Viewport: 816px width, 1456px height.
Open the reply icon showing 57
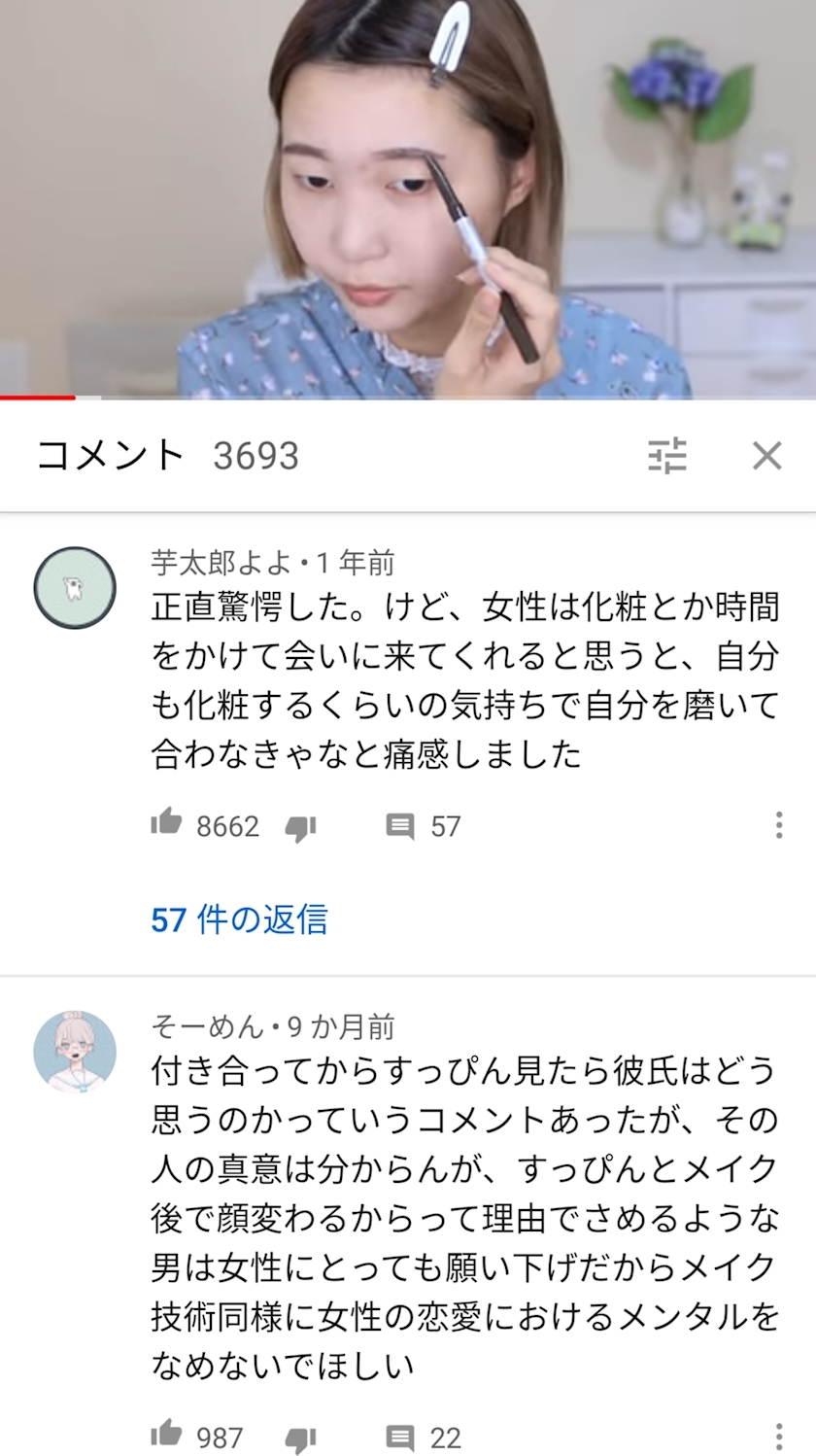click(x=400, y=826)
